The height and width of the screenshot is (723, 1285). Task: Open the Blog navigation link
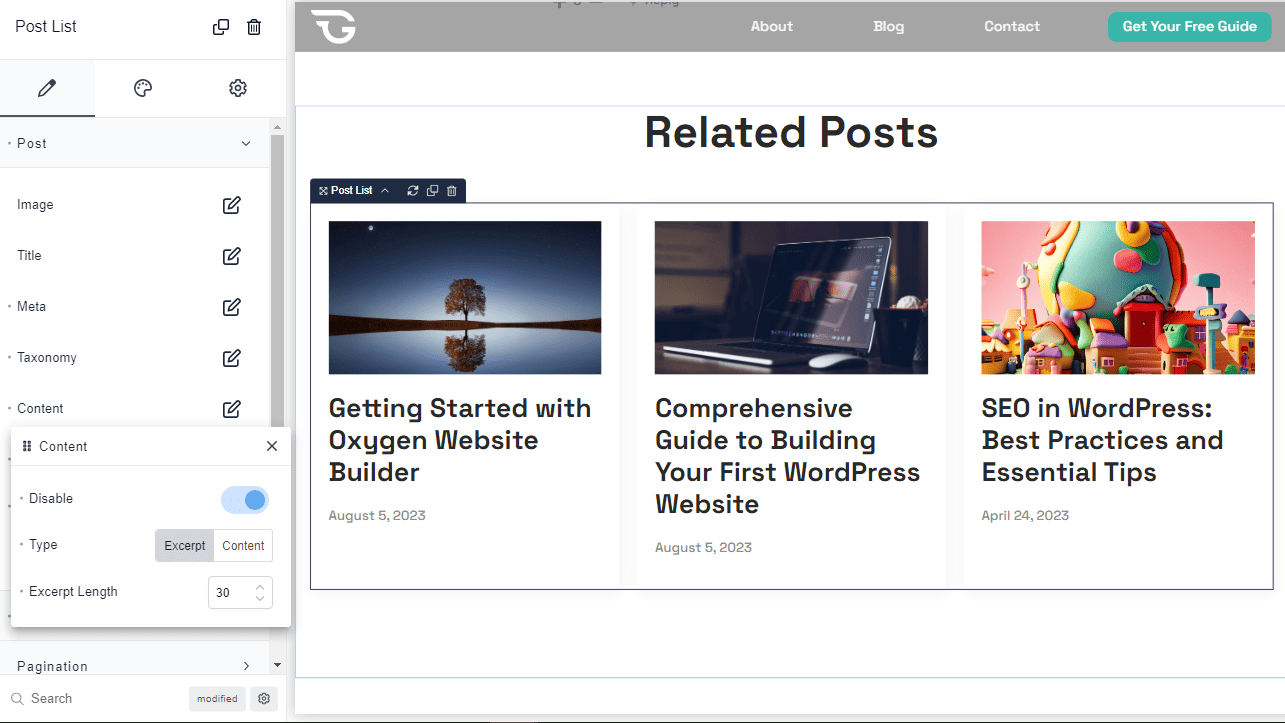(888, 27)
